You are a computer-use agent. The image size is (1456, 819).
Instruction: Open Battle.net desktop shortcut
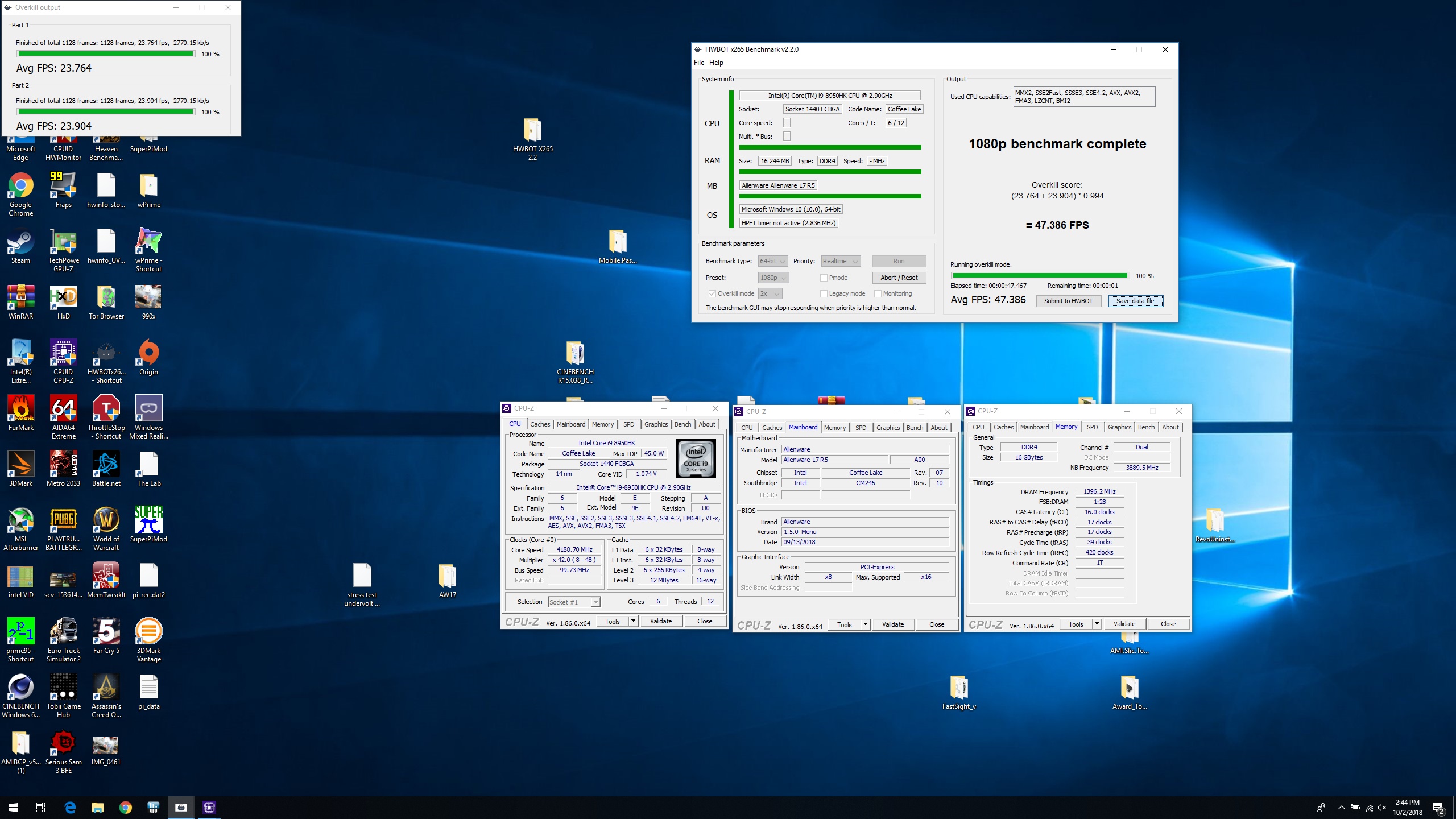click(106, 469)
